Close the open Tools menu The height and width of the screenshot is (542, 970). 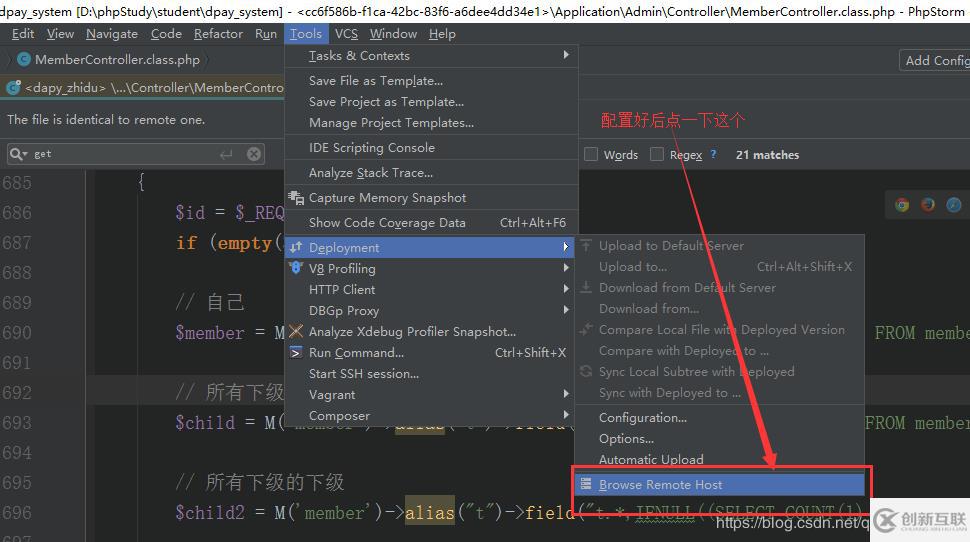[x=306, y=34]
